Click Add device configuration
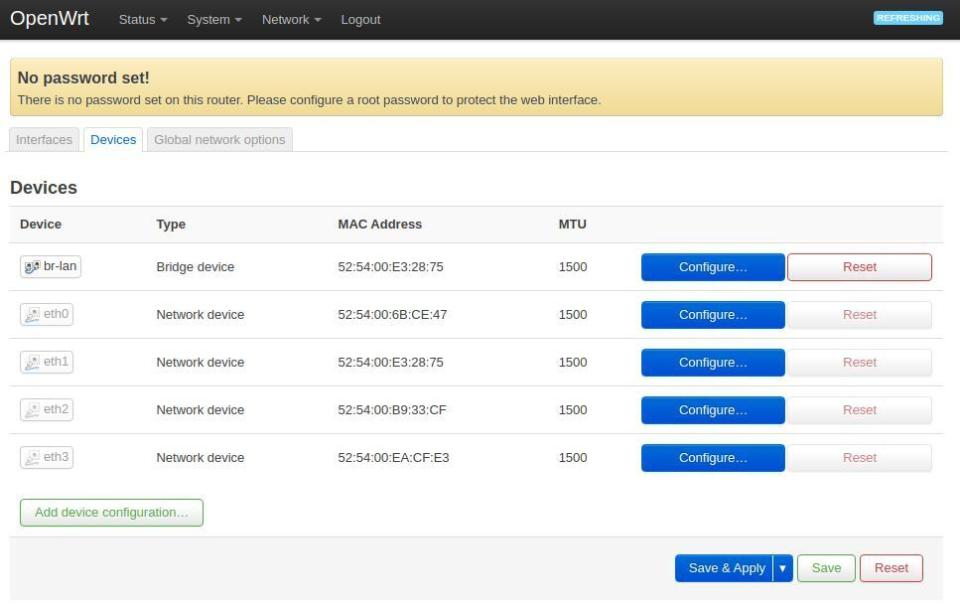The width and height of the screenshot is (960, 611). (111, 511)
